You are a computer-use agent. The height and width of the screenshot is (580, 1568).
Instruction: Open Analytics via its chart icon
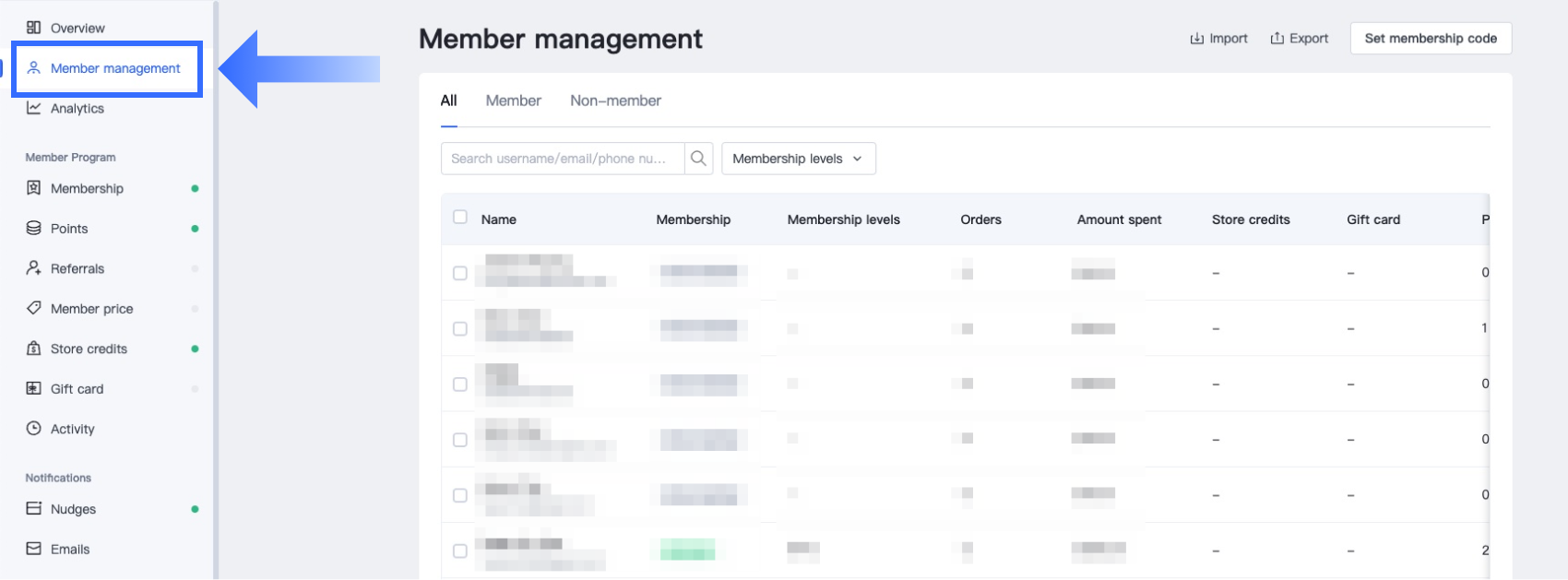coord(34,108)
